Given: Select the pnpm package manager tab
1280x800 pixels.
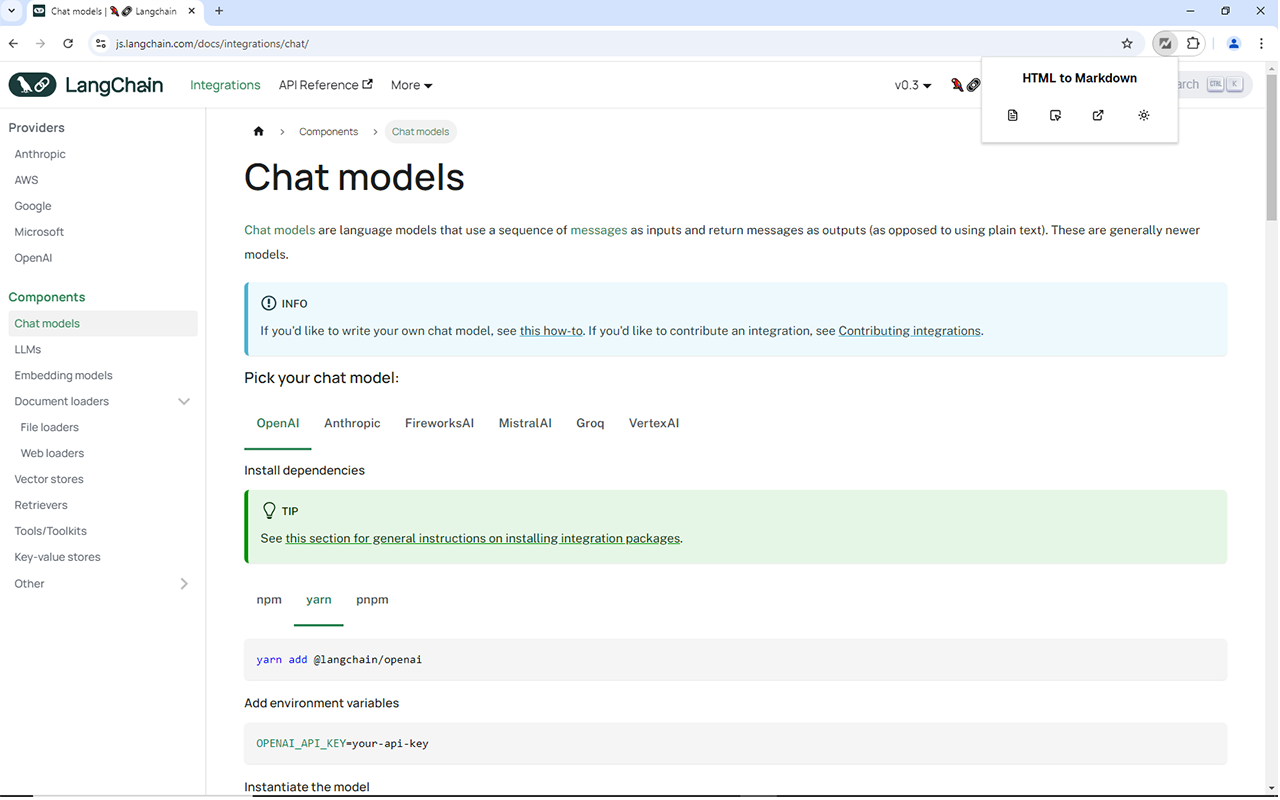Looking at the screenshot, I should point(372,600).
